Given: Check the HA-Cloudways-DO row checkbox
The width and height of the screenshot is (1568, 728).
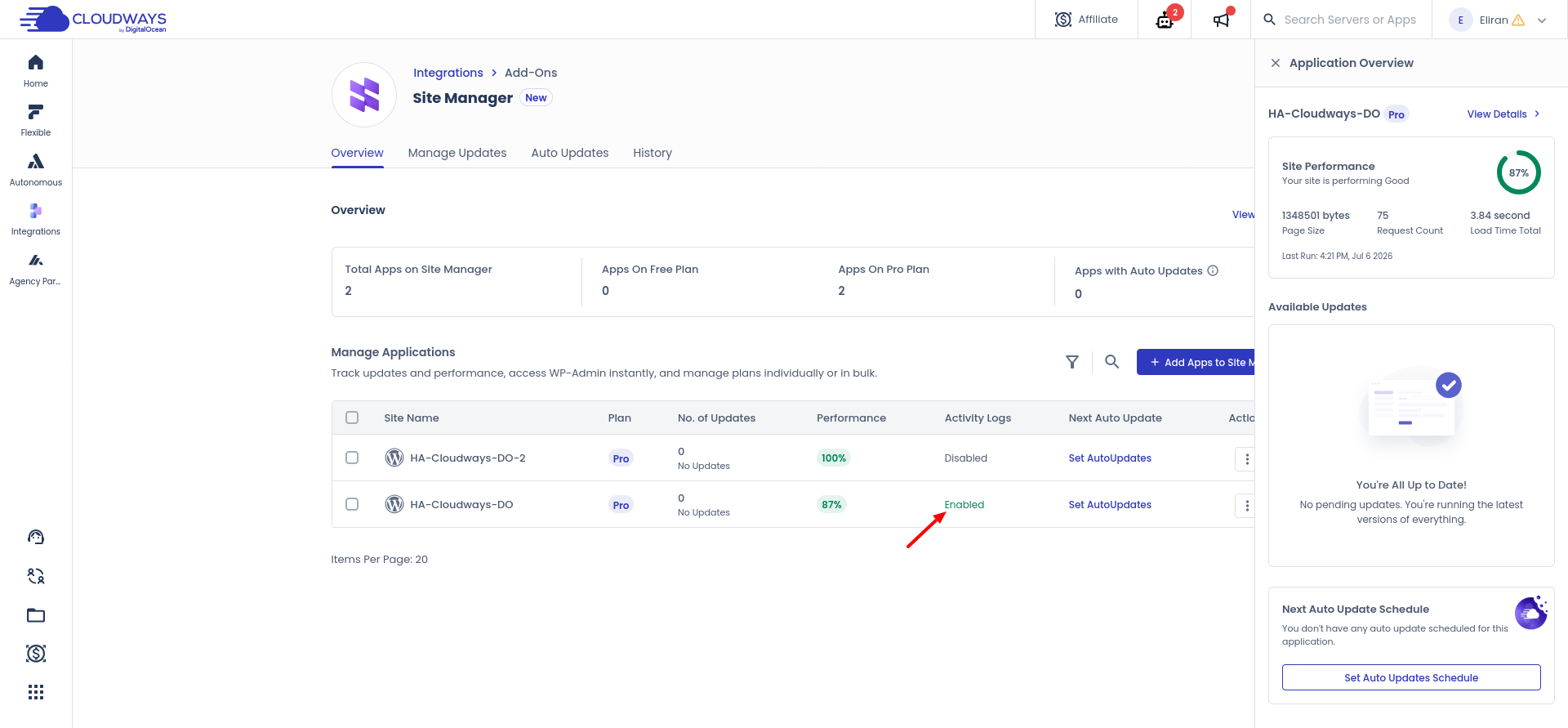Looking at the screenshot, I should tap(352, 504).
